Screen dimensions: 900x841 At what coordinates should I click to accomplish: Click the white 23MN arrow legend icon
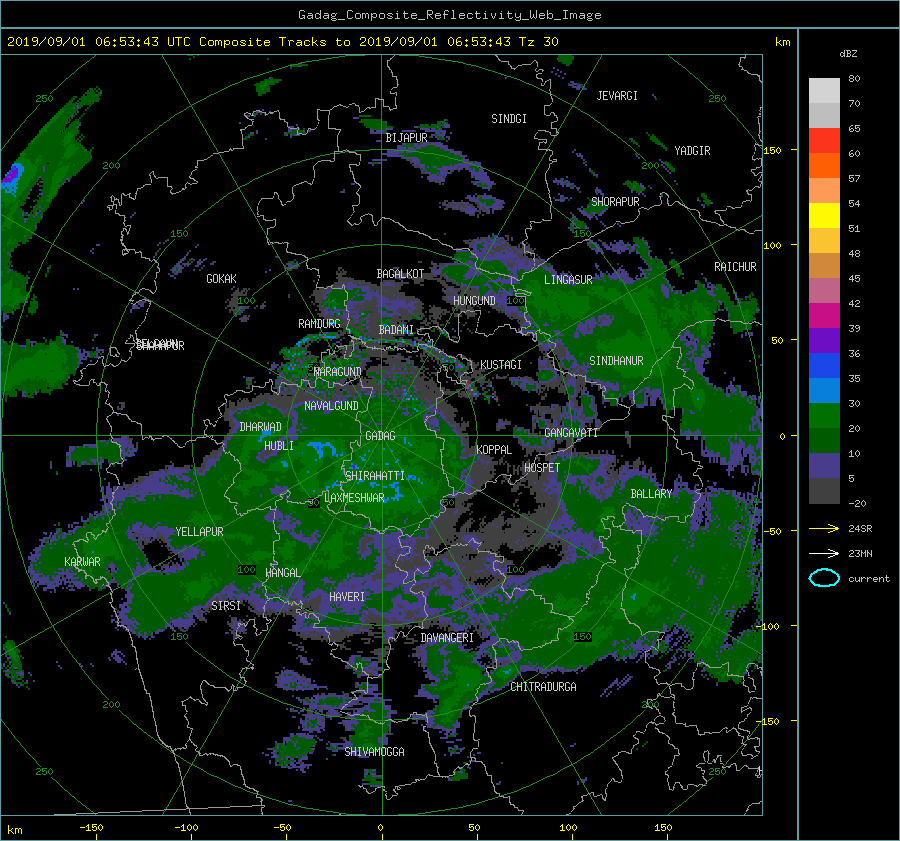click(x=824, y=553)
